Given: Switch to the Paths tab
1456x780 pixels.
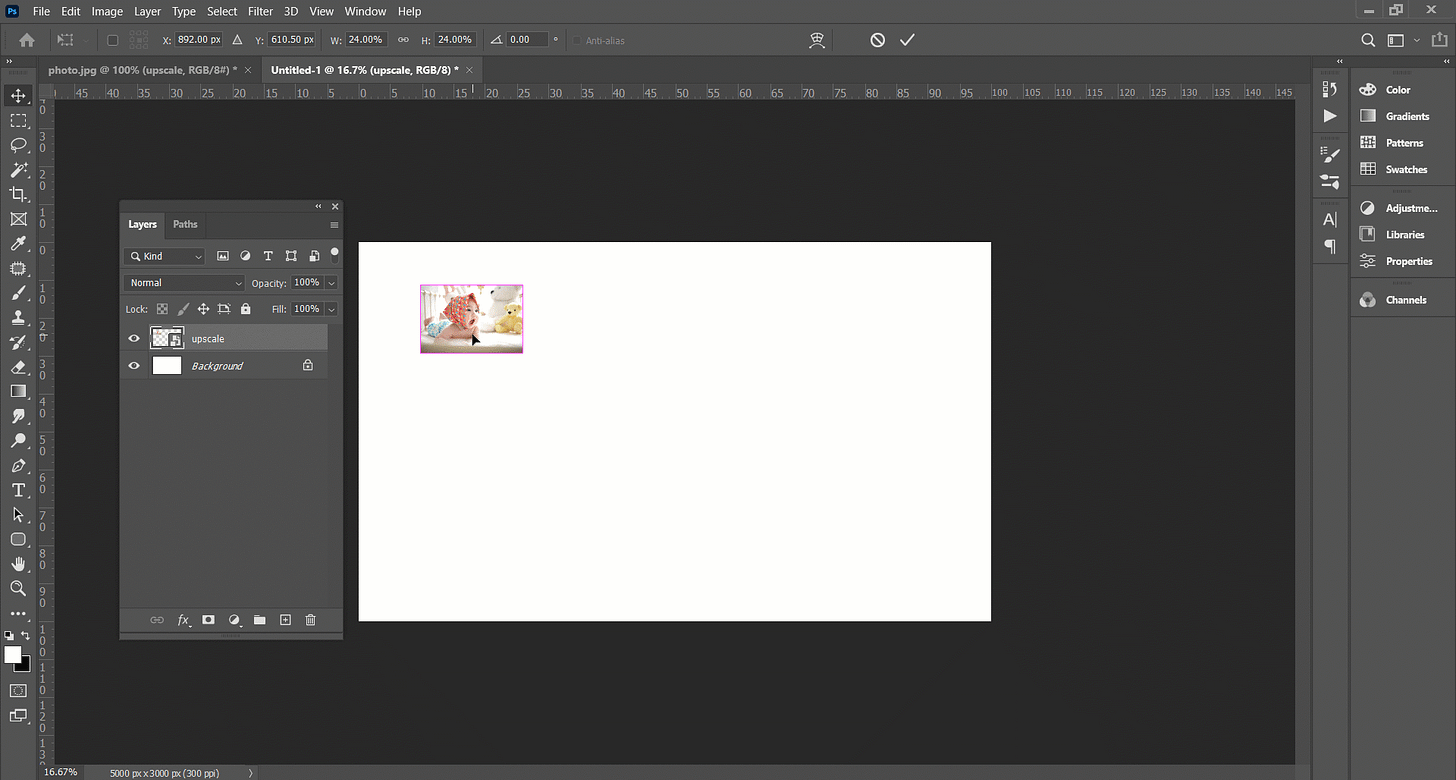Looking at the screenshot, I should (185, 224).
